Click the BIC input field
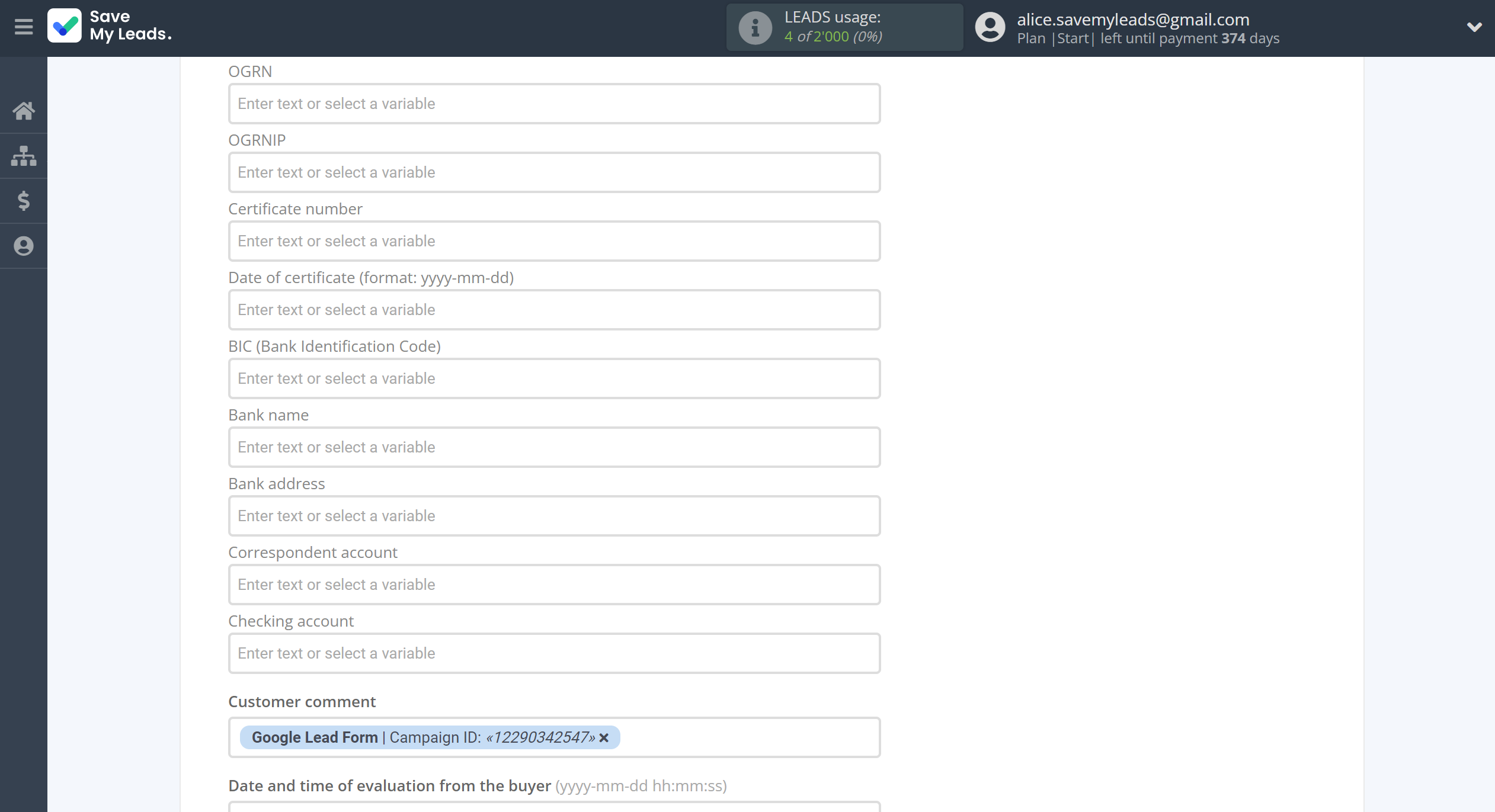 coord(554,378)
